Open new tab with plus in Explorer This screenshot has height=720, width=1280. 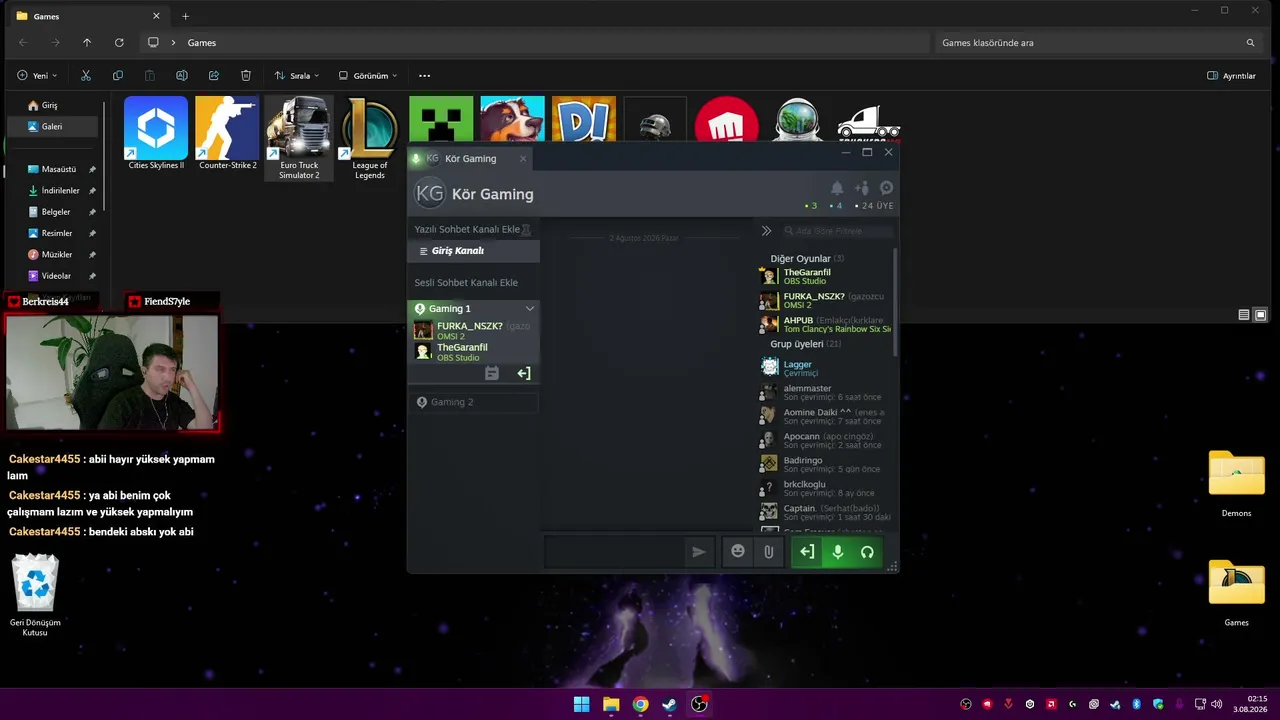tap(185, 16)
